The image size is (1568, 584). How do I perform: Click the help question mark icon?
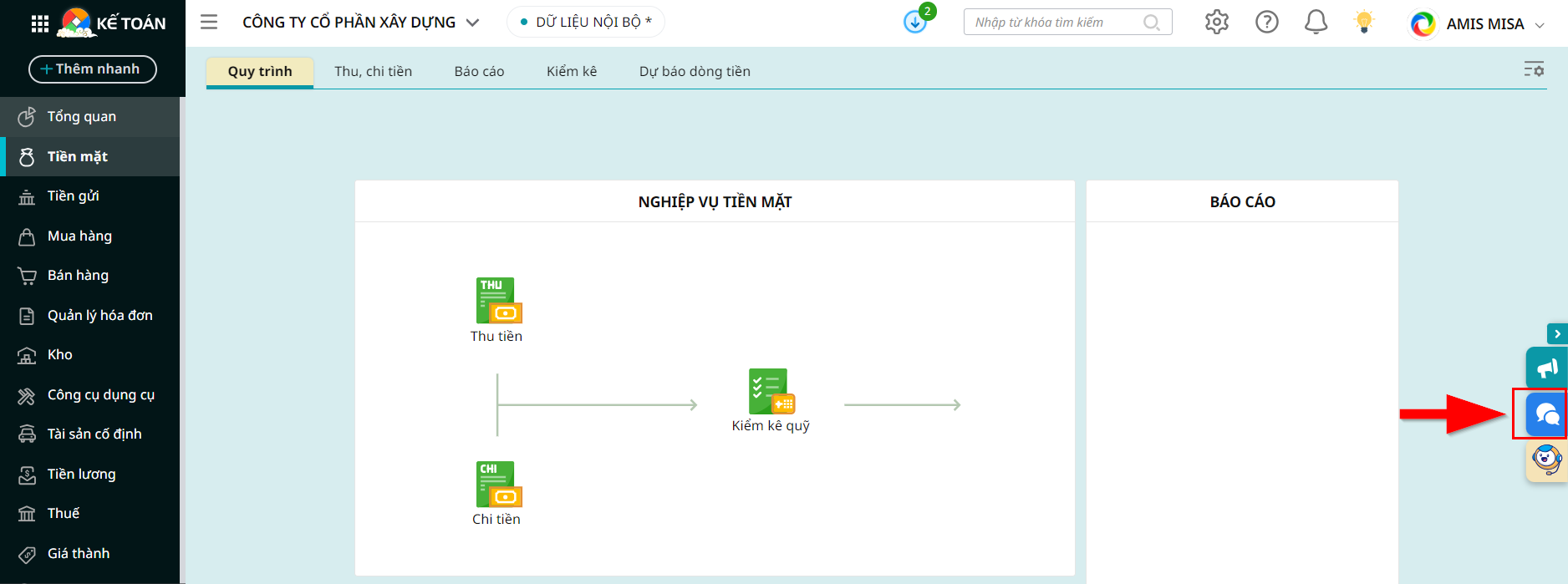[x=1266, y=23]
